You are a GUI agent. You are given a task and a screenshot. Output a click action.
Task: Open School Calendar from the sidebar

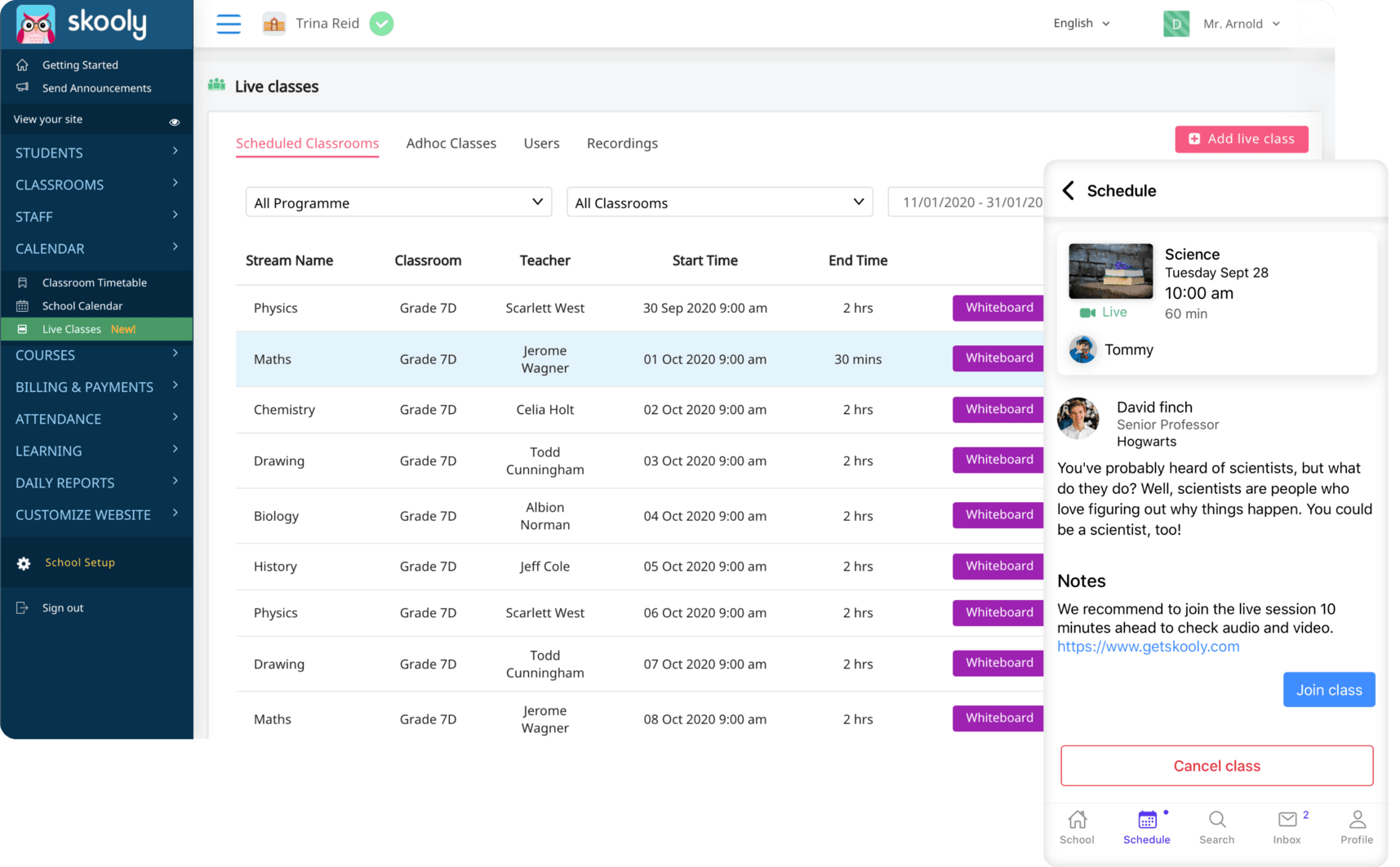tap(85, 305)
